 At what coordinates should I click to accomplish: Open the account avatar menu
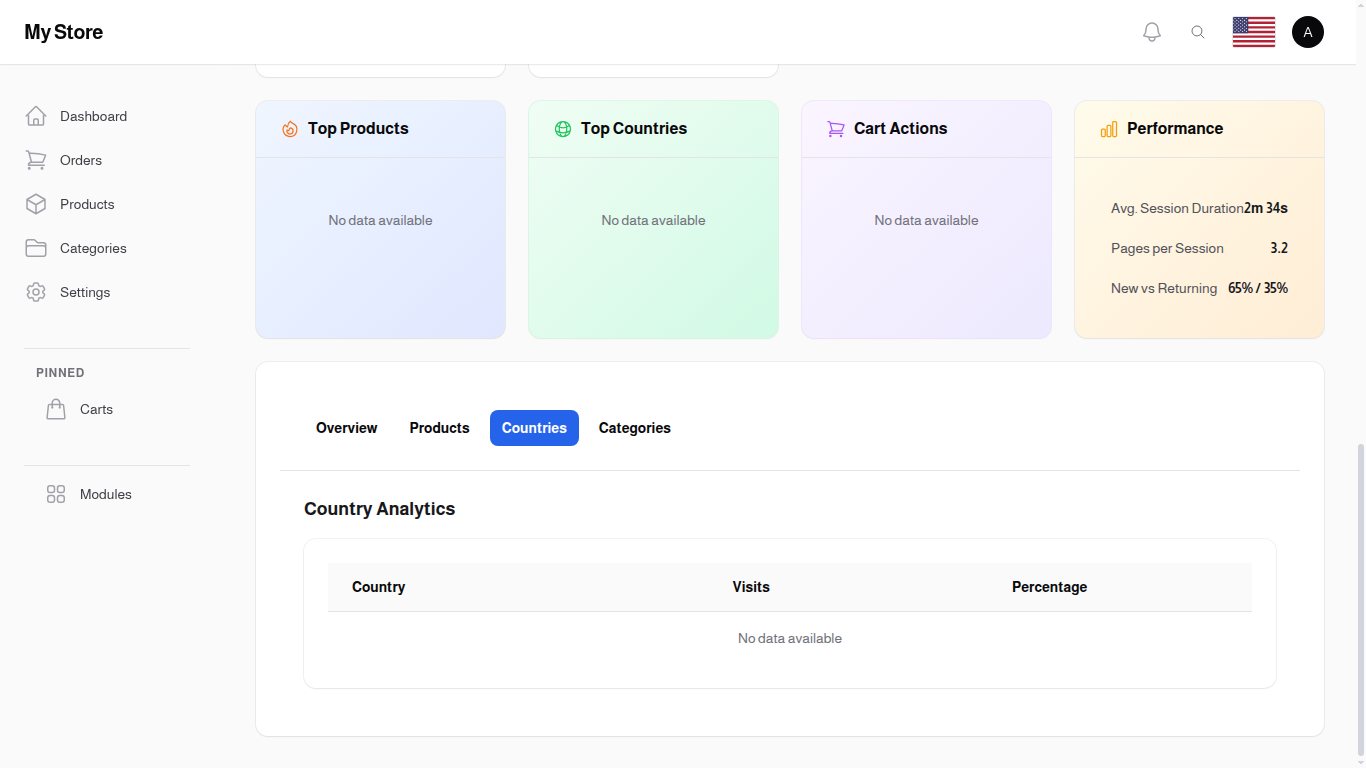pos(1308,31)
